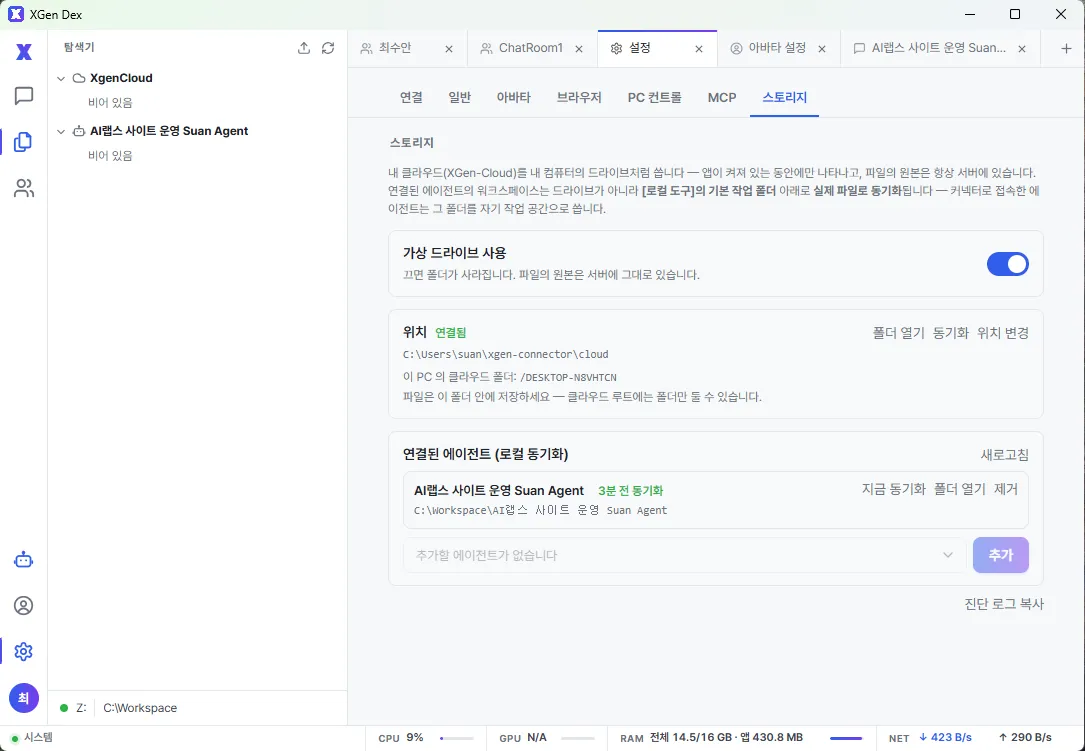Close the 아바타 설정 tab

(822, 48)
